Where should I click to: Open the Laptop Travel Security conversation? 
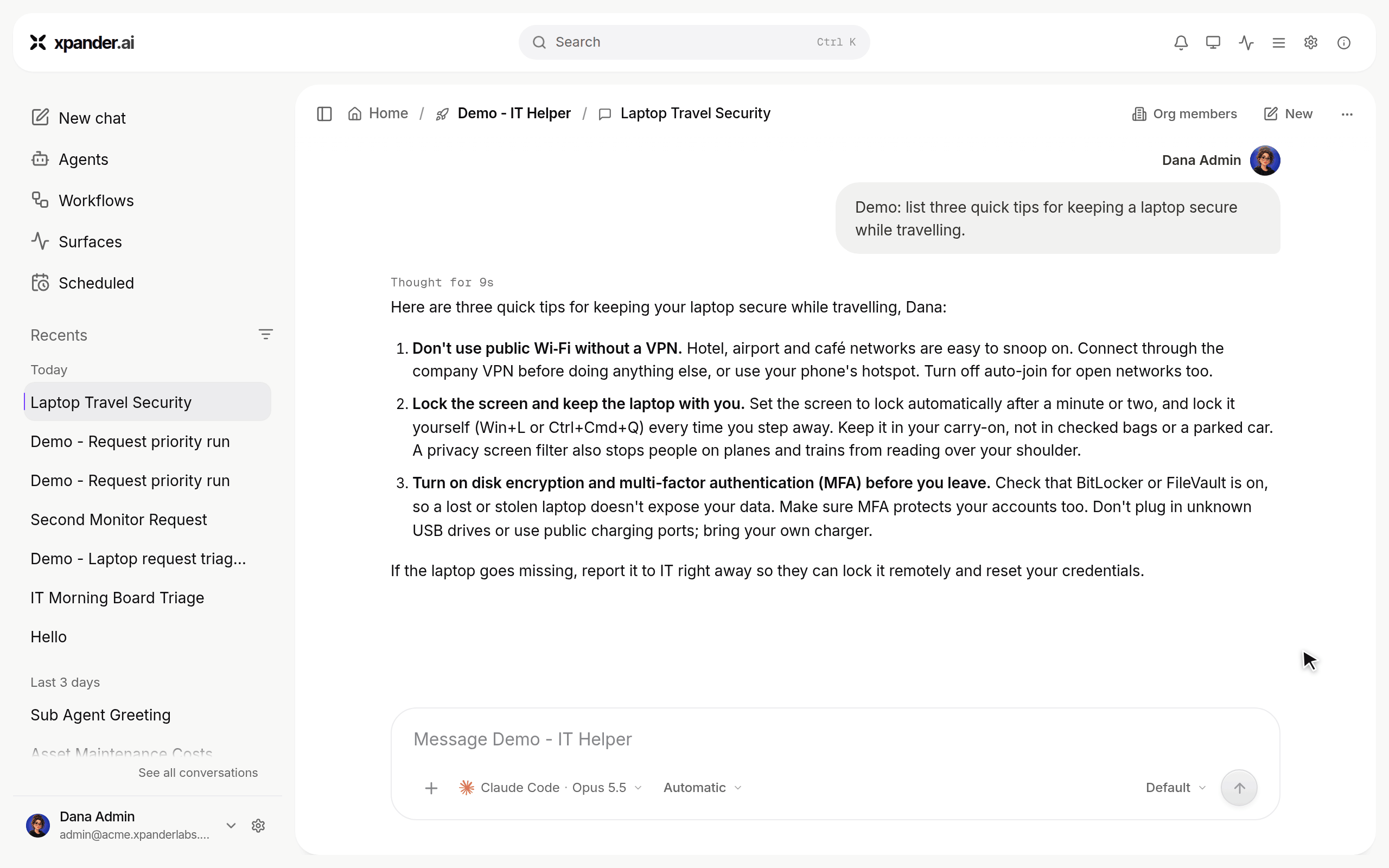coord(148,402)
